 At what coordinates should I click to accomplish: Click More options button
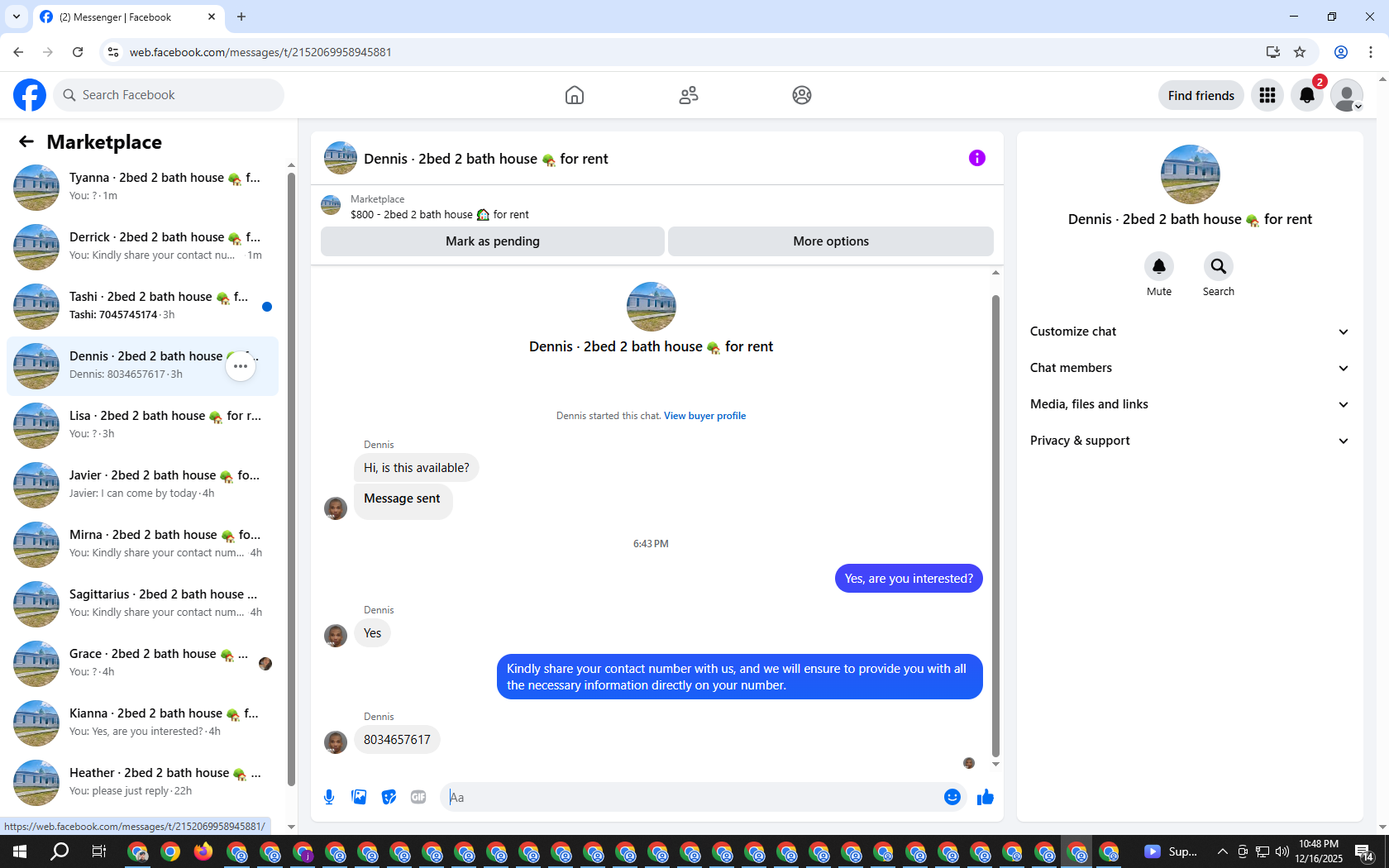(x=831, y=241)
